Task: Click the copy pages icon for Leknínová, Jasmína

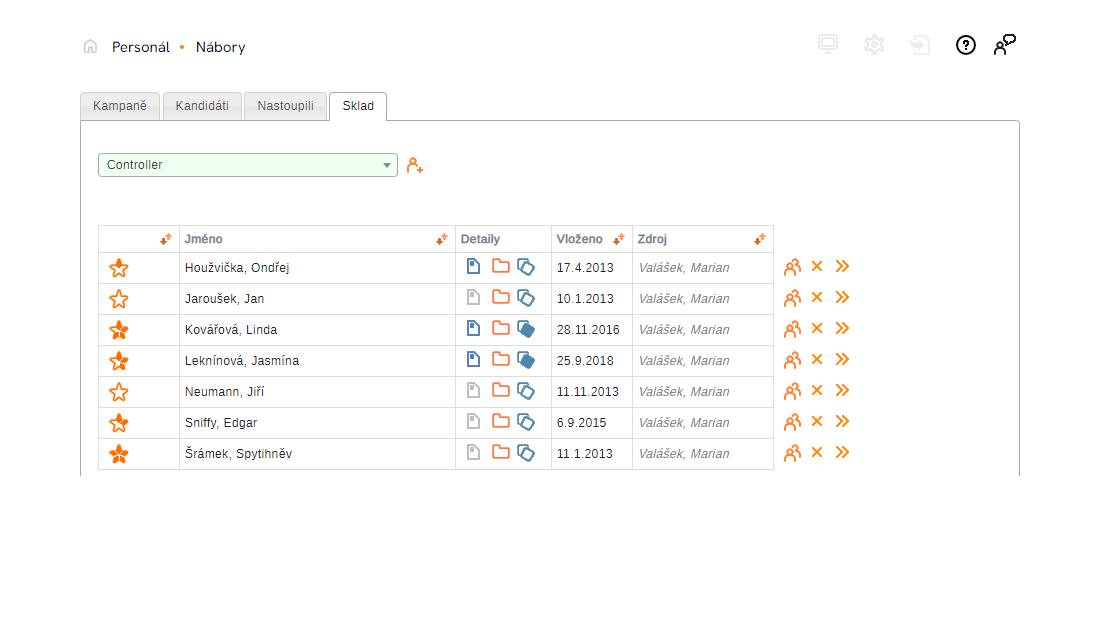Action: 526,360
